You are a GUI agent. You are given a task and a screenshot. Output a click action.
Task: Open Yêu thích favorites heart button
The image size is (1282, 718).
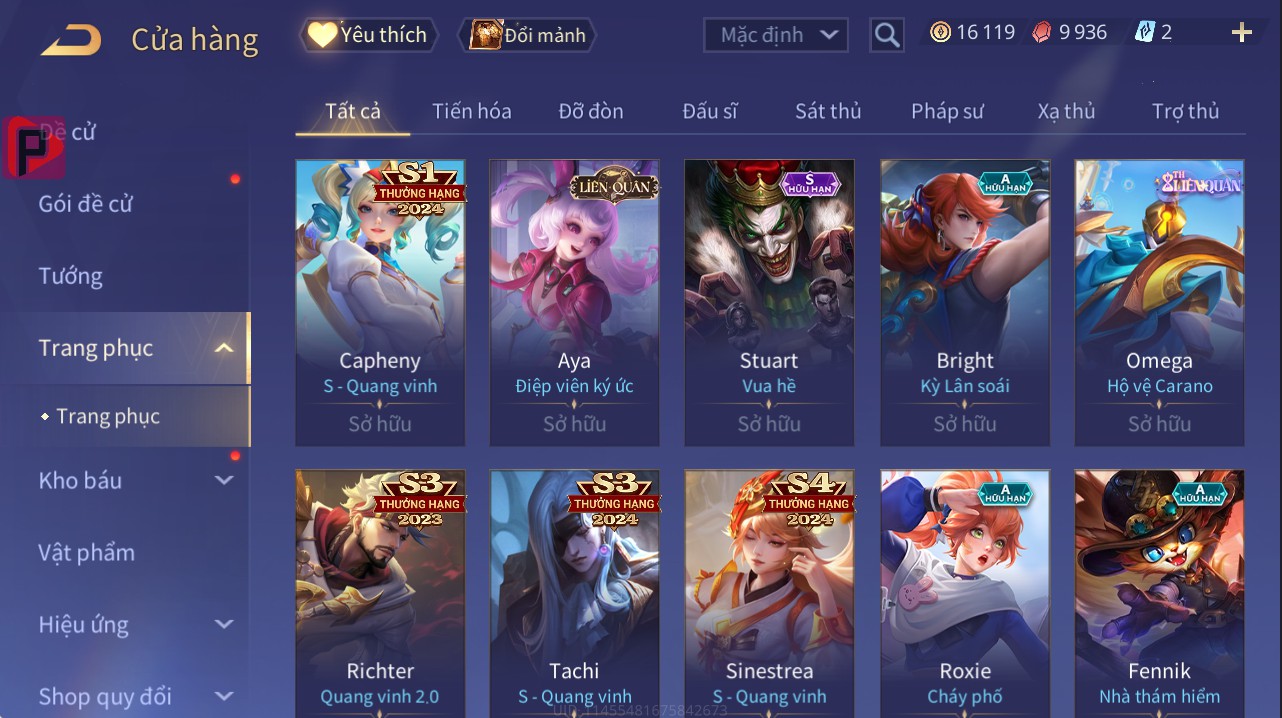[x=369, y=35]
